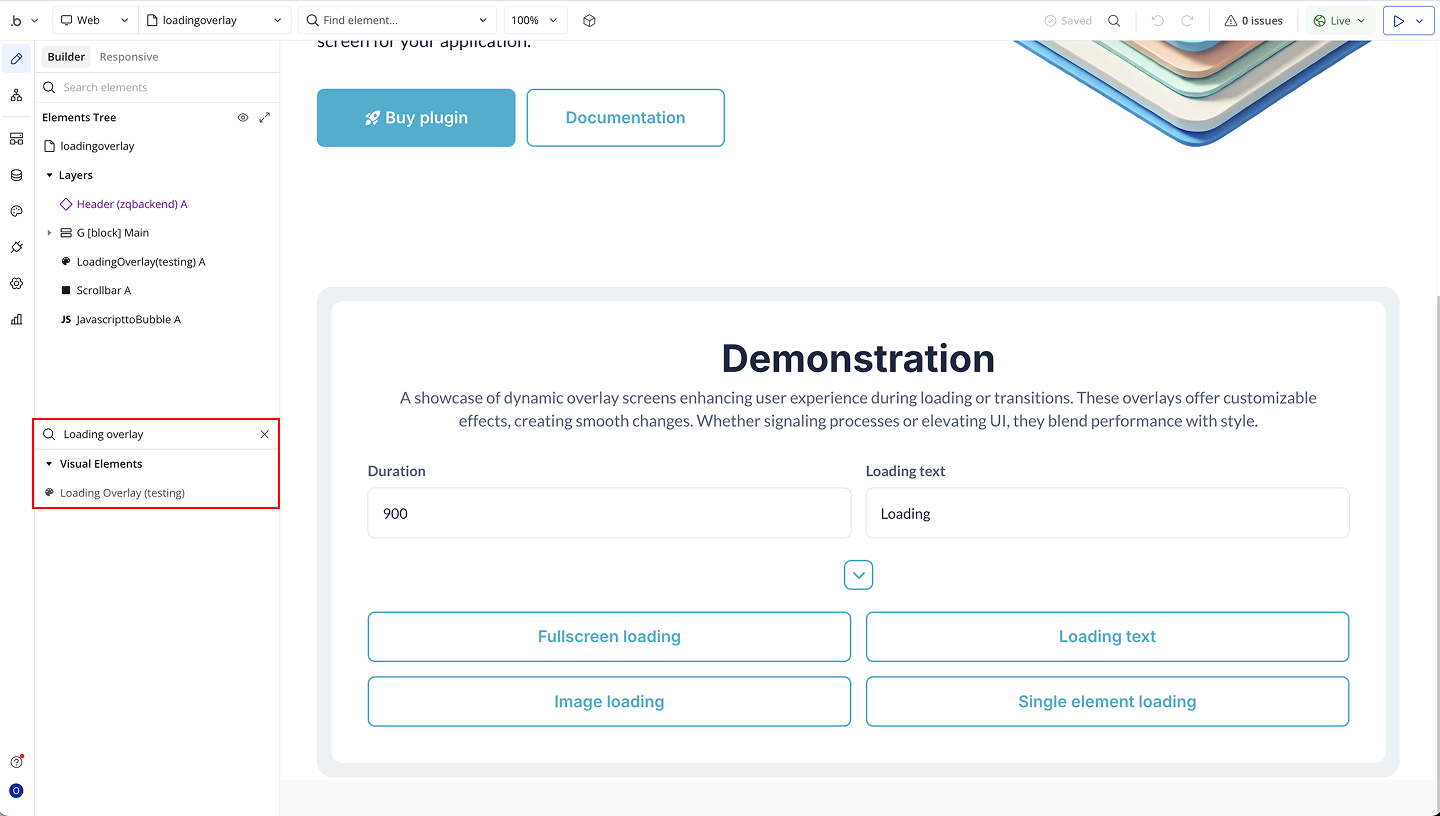Click the Image loading button
This screenshot has width=1440, height=816.
[609, 702]
